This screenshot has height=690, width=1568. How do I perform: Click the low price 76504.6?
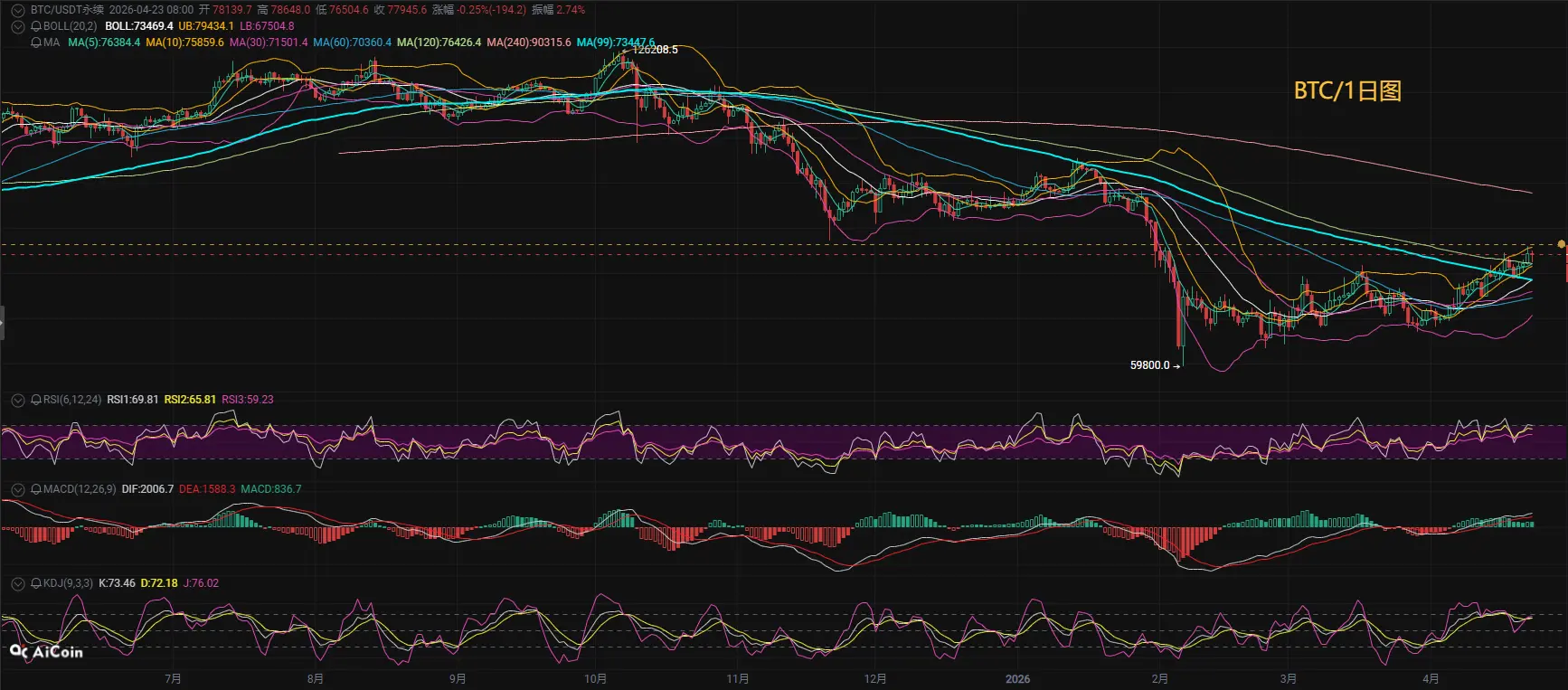pos(349,10)
